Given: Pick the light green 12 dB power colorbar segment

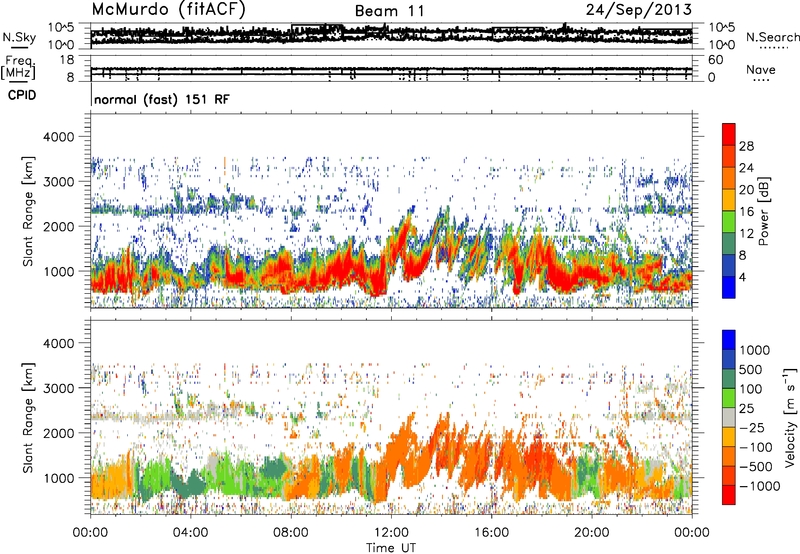Looking at the screenshot, I should pyautogui.click(x=729, y=222).
